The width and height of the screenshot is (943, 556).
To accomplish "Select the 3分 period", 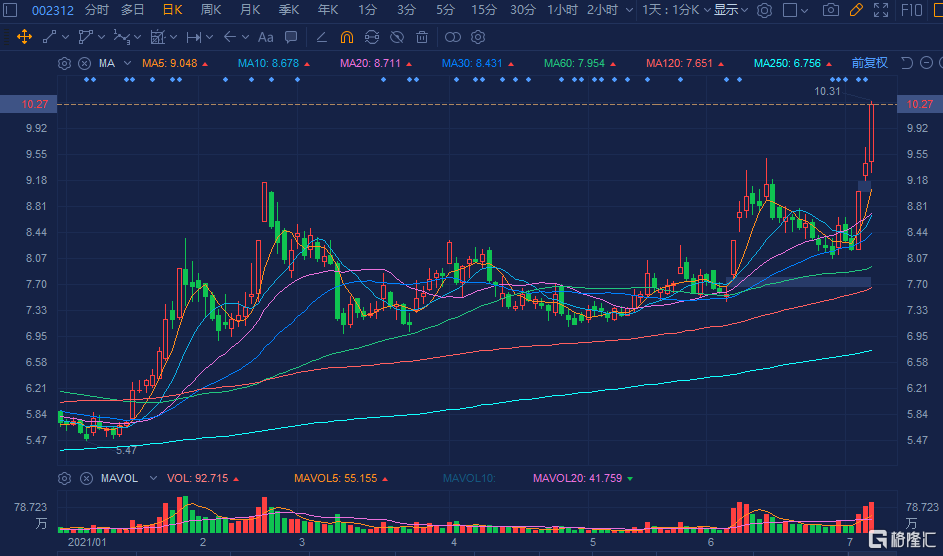I will click(407, 10).
